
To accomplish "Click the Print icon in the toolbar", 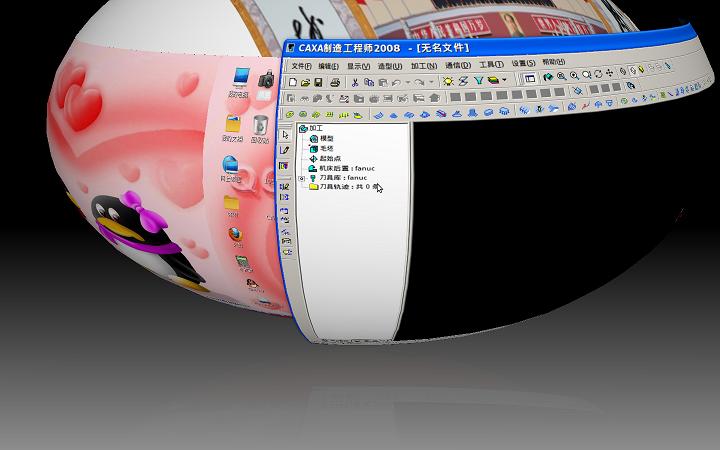I will pos(335,83).
